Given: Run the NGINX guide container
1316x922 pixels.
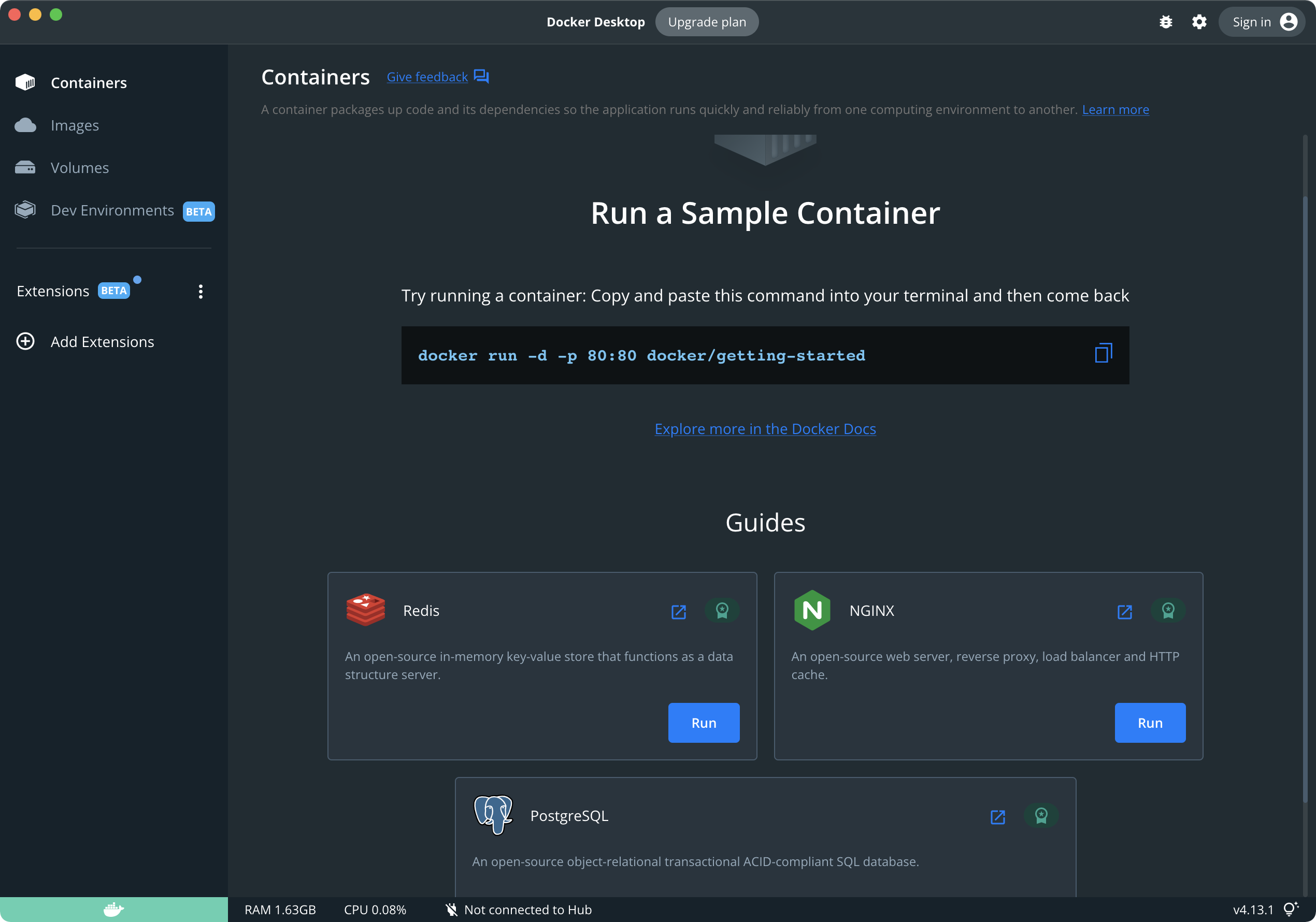Looking at the screenshot, I should (1149, 723).
